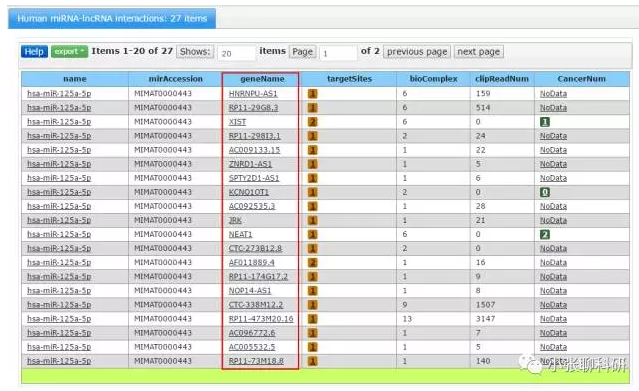This screenshot has height=391, width=639.
Task: Click the target sites icon for SPTY2D1-AS1
Action: 313,178
